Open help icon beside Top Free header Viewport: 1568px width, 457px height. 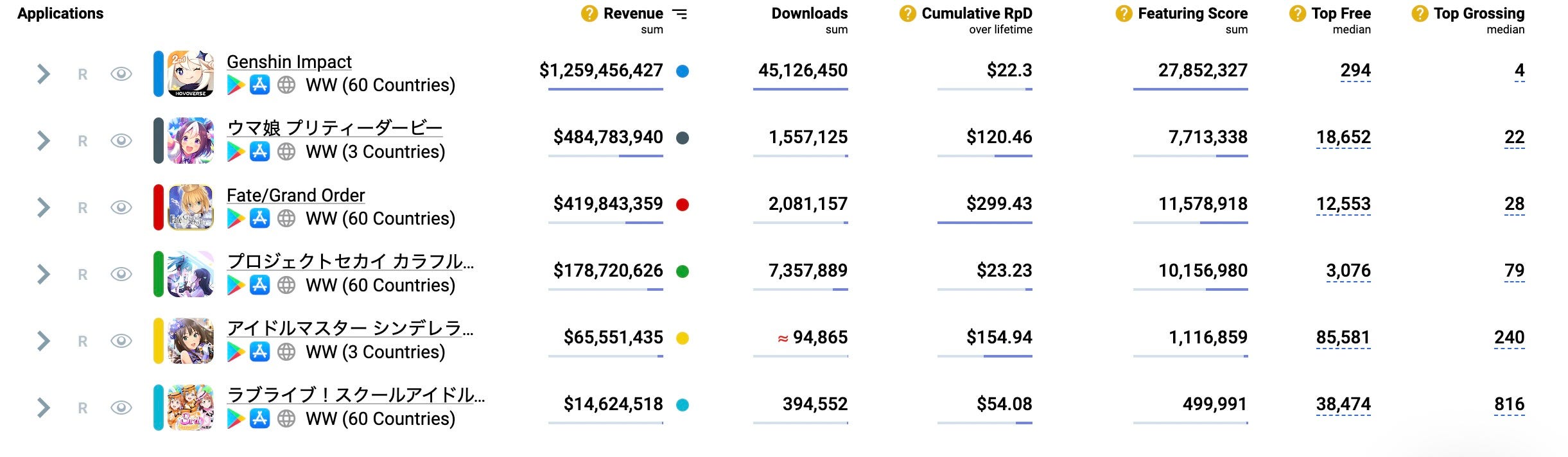pos(1297,13)
